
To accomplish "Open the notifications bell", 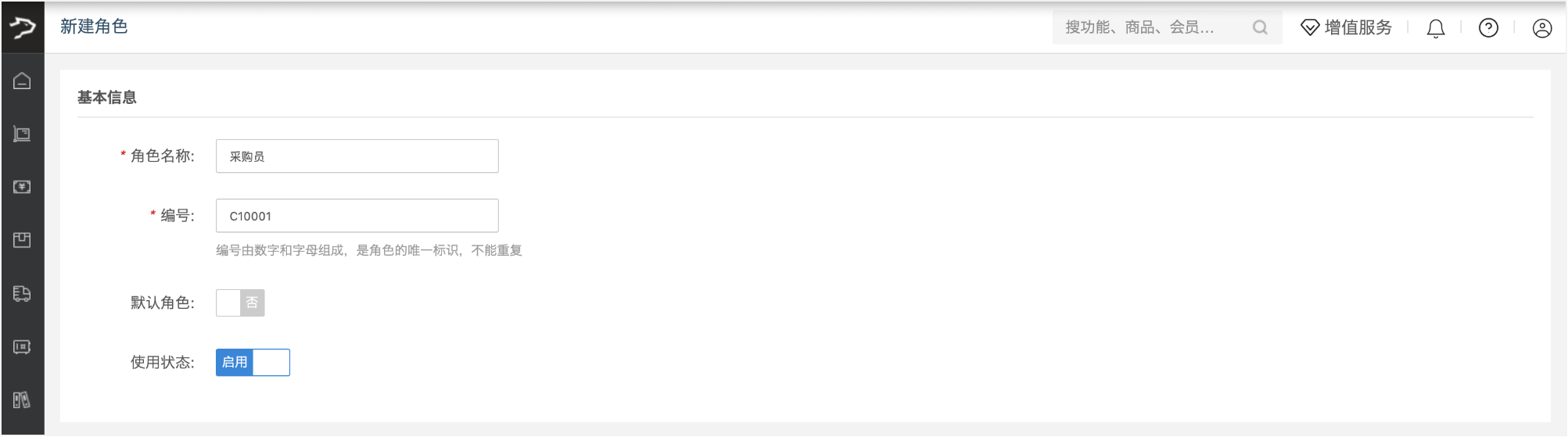I will coord(1435,28).
